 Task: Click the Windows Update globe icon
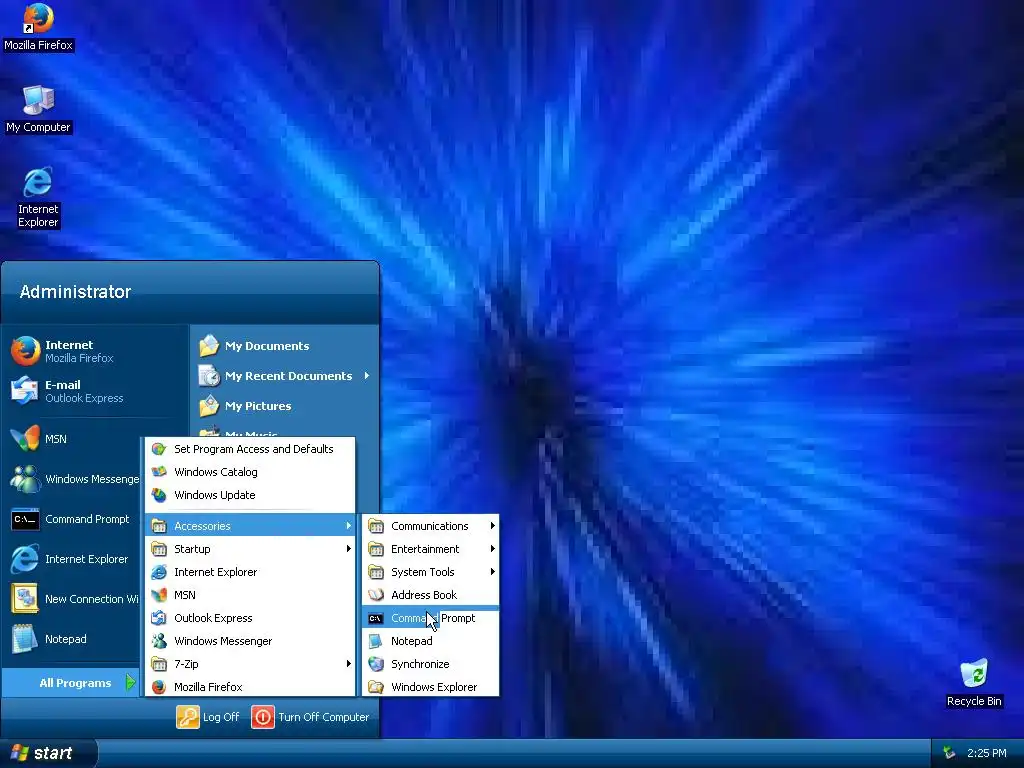click(159, 495)
